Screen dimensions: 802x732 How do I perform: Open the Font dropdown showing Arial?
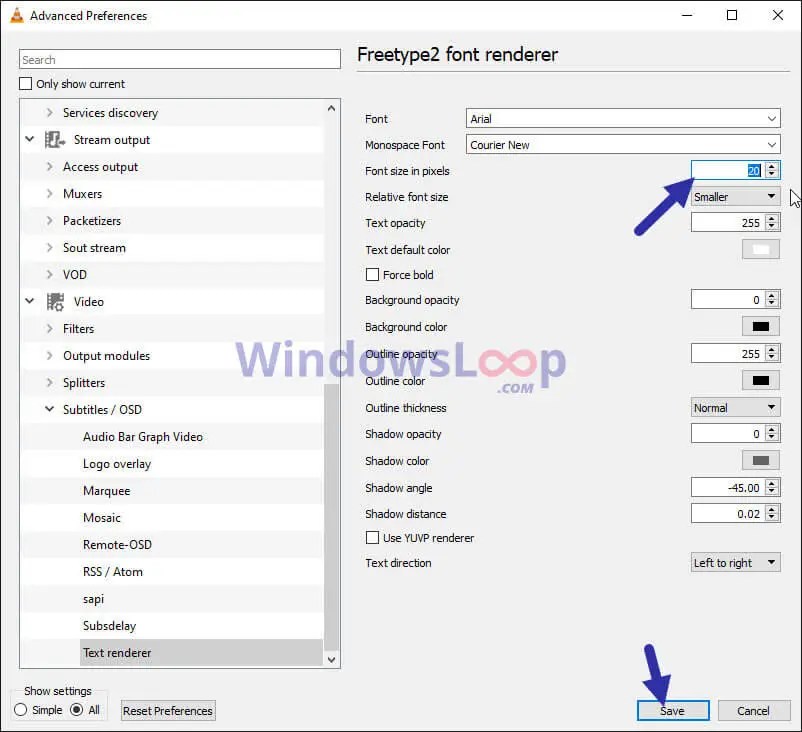pyautogui.click(x=623, y=119)
